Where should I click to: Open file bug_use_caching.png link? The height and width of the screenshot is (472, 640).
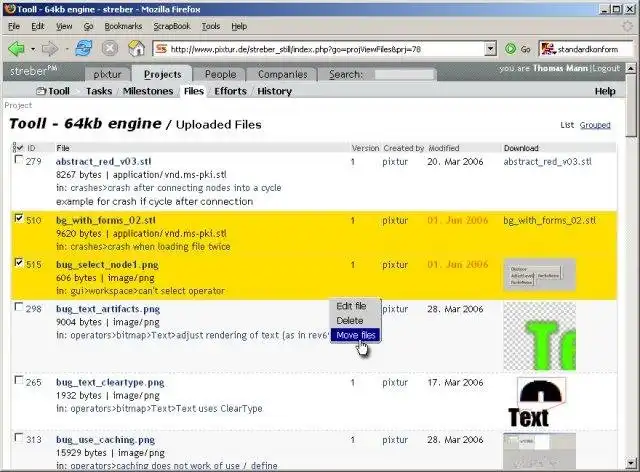(105, 440)
